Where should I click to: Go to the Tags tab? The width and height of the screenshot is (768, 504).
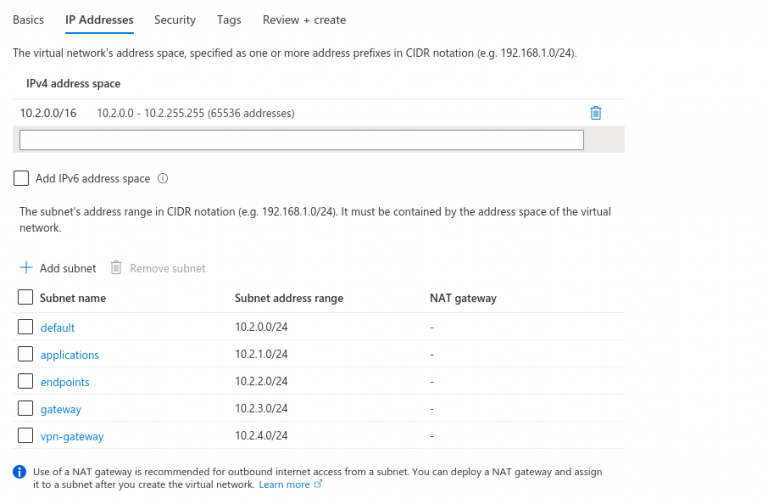pos(229,20)
